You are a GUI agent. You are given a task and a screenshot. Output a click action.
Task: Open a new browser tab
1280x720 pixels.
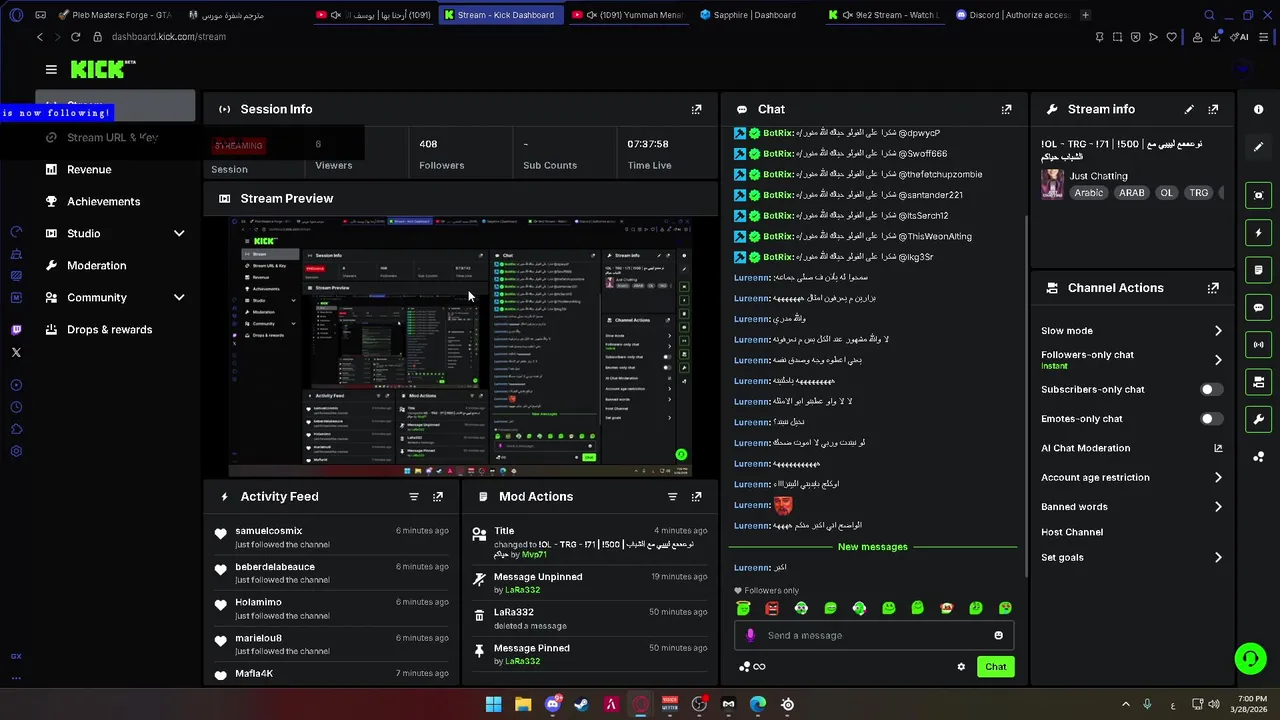point(1086,15)
